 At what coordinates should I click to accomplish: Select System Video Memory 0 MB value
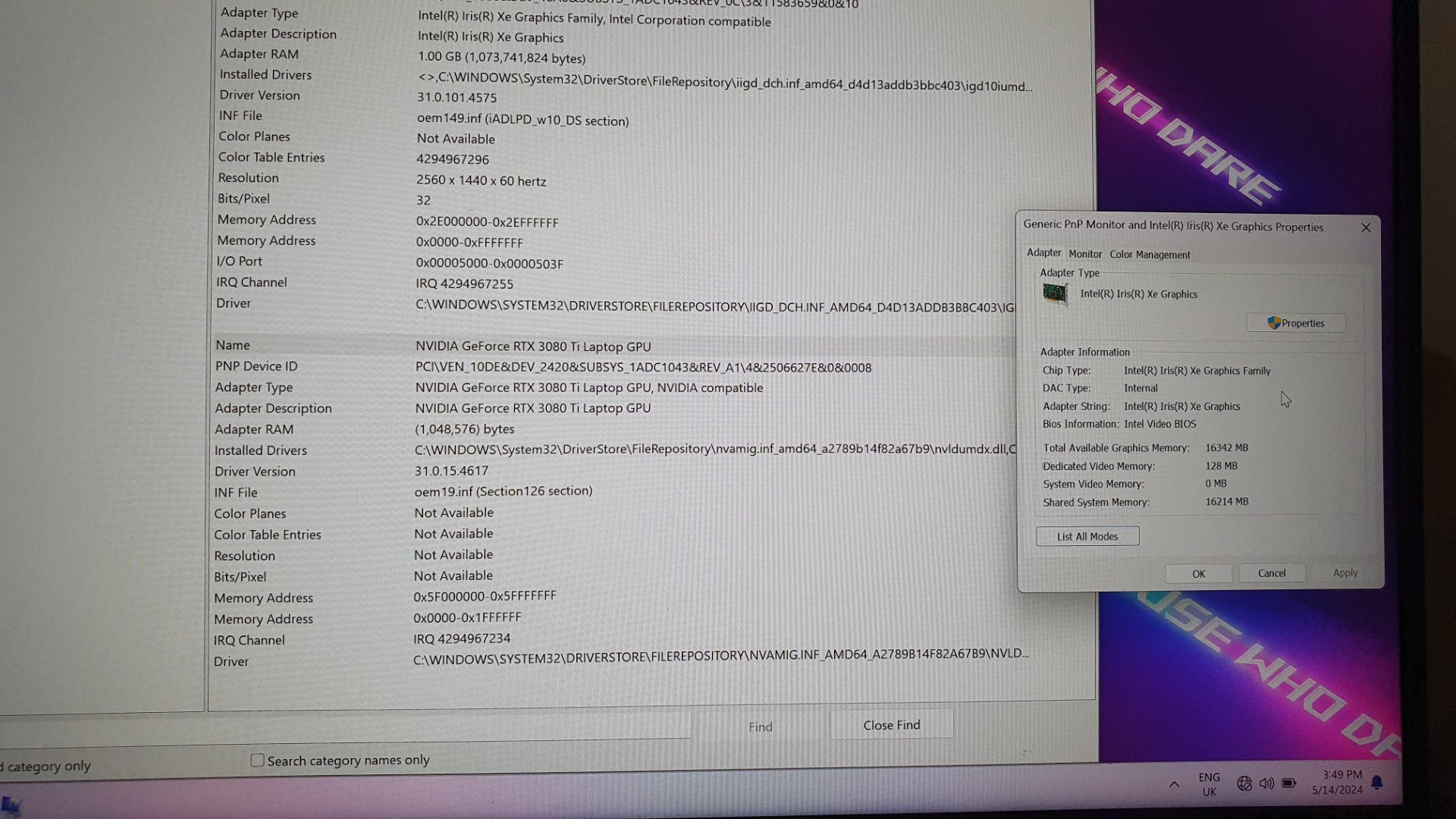[1216, 483]
